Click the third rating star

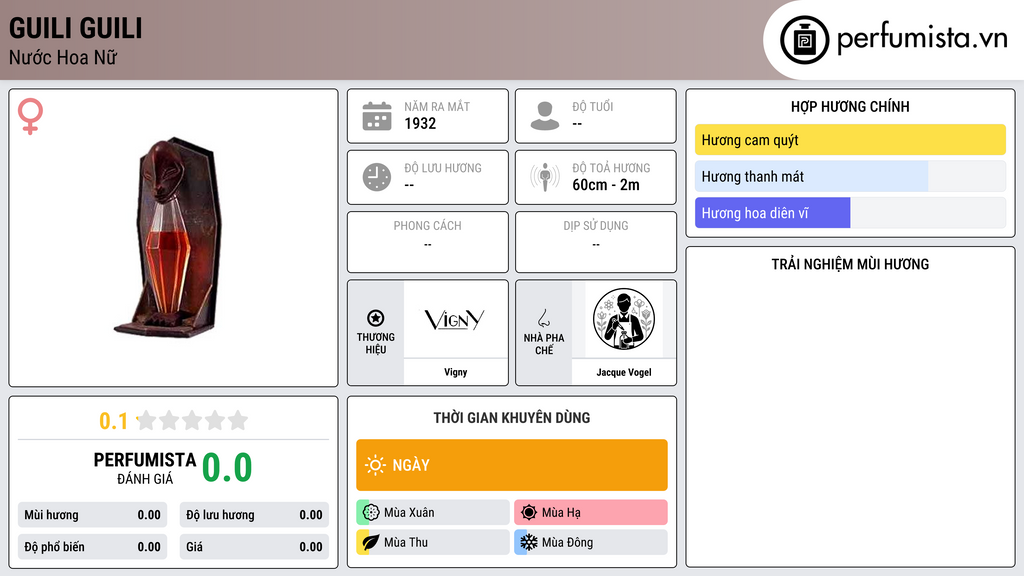(192, 420)
